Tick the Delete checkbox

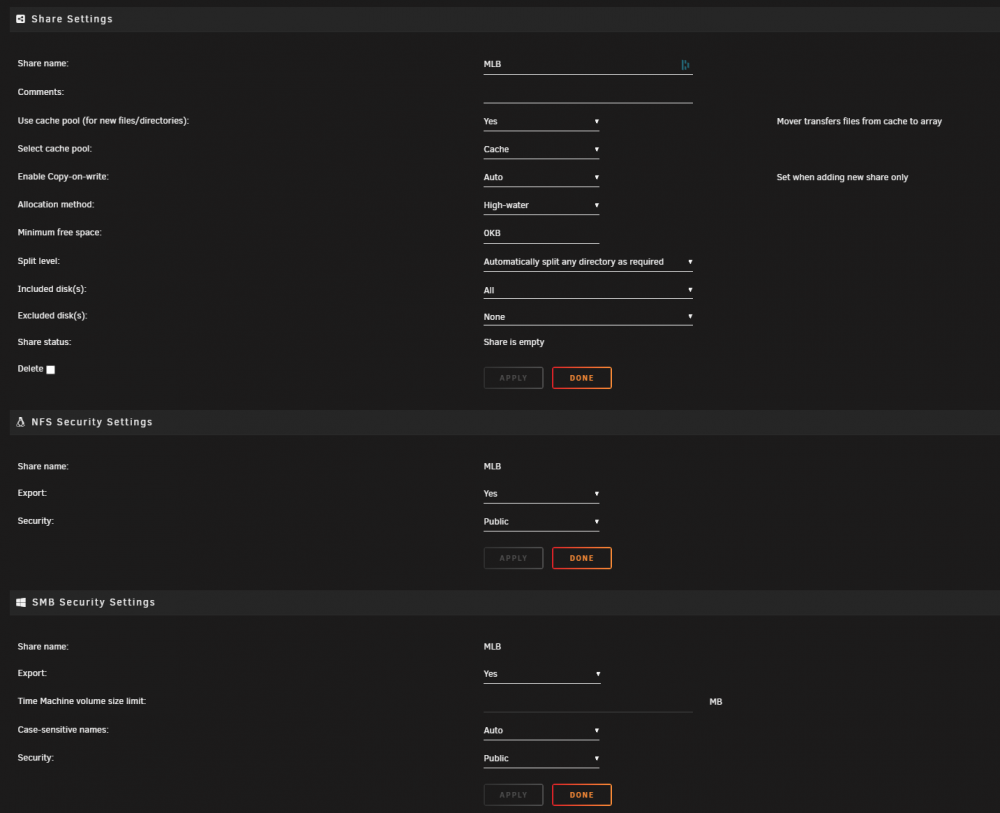tap(51, 370)
